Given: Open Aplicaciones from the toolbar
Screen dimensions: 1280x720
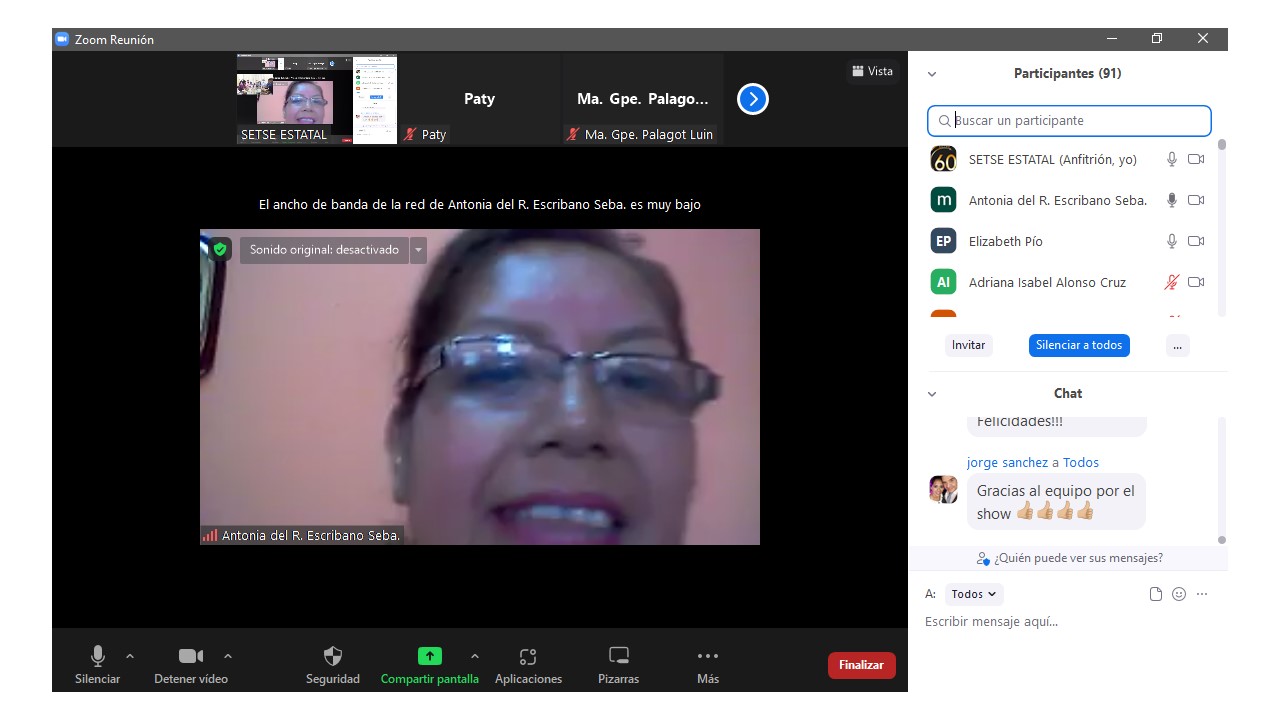Looking at the screenshot, I should pyautogui.click(x=528, y=657).
